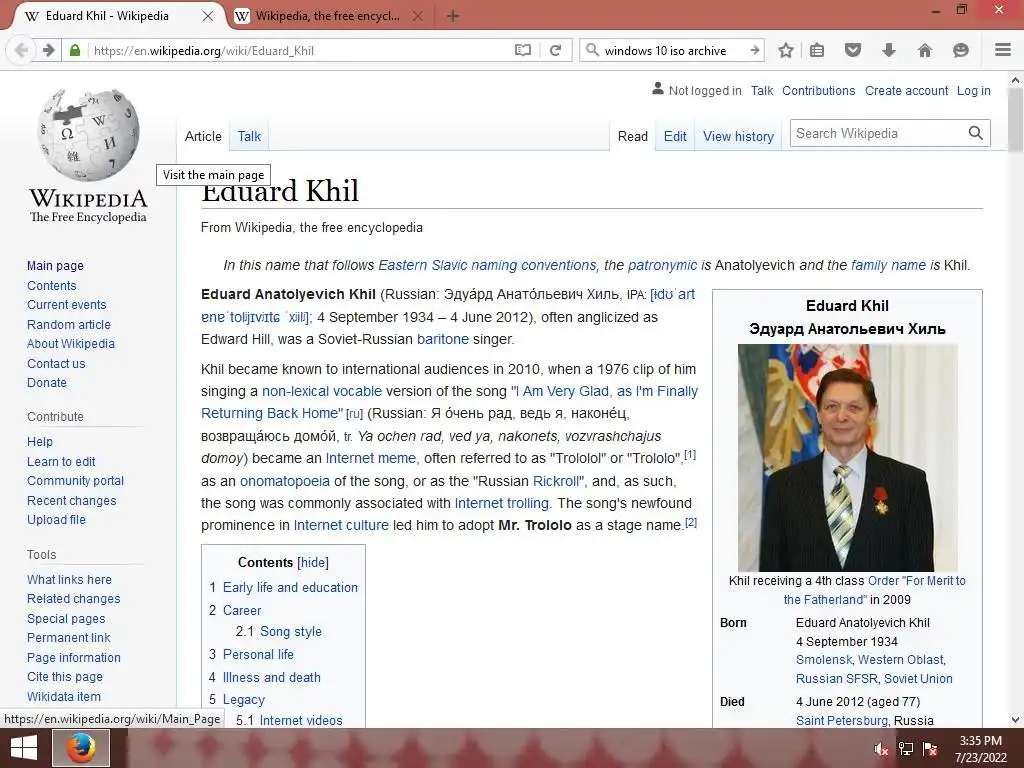Submit Firefox search with the arrow button
Screen dimensions: 1024x768
pos(754,50)
